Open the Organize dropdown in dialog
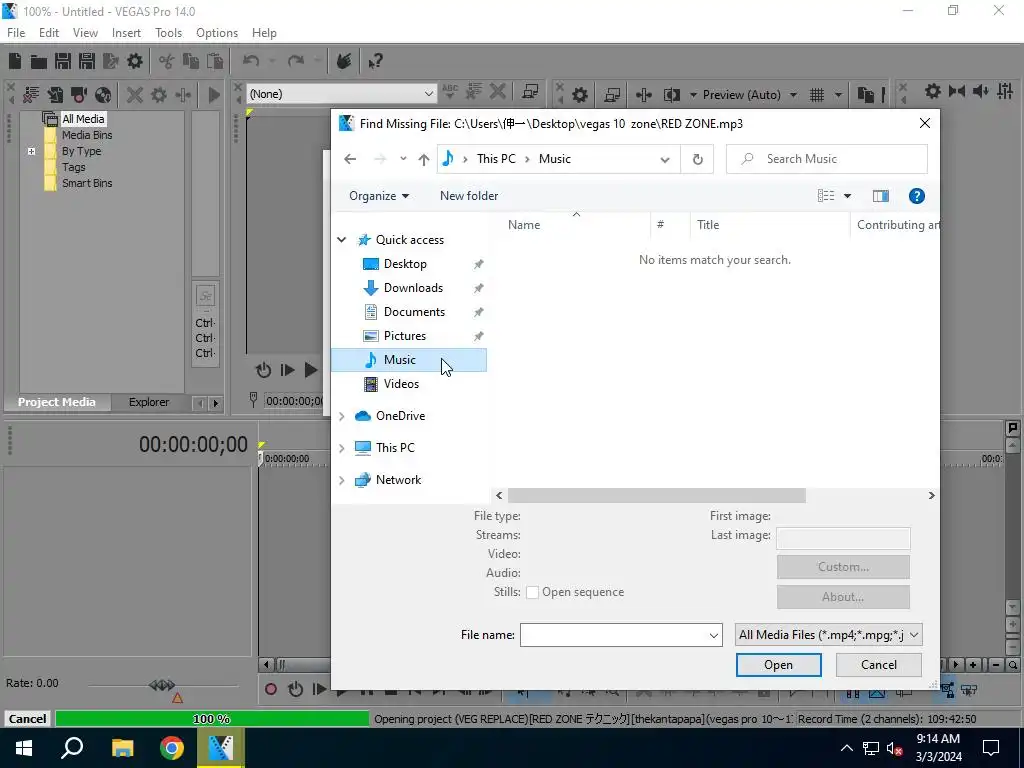 pyautogui.click(x=379, y=196)
